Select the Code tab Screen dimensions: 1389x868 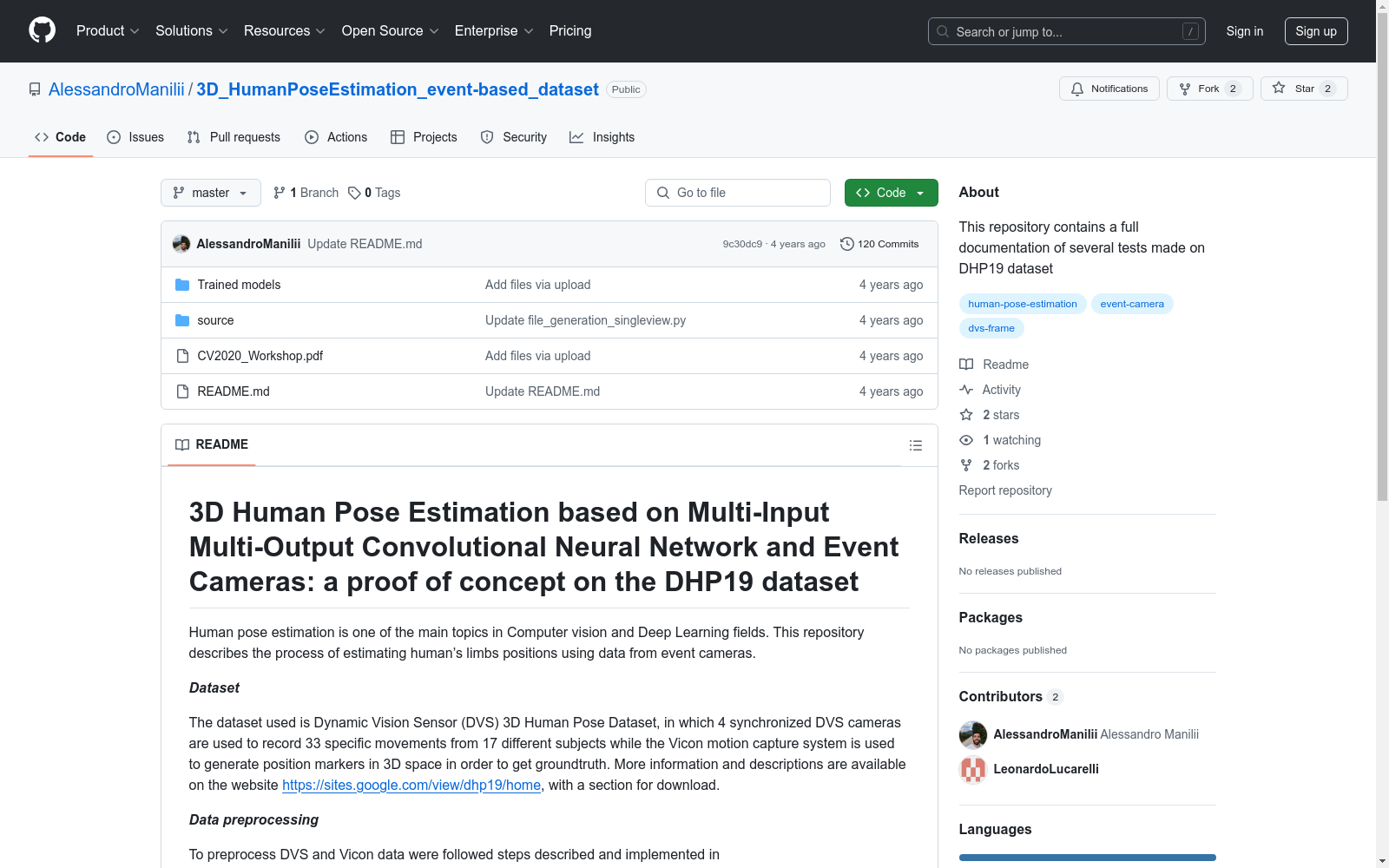(x=61, y=137)
